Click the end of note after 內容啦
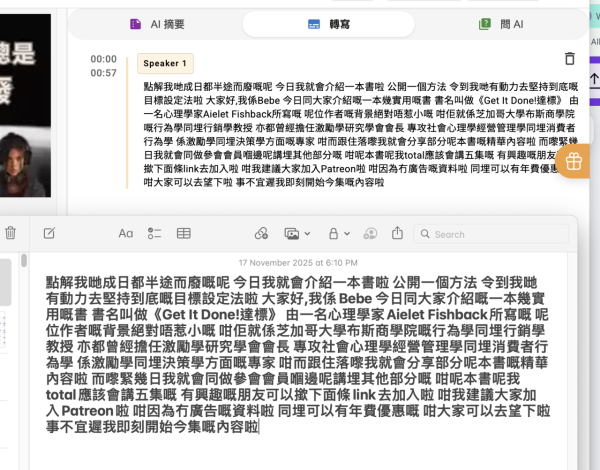Viewport: 600px width, 470px height. coord(259,427)
